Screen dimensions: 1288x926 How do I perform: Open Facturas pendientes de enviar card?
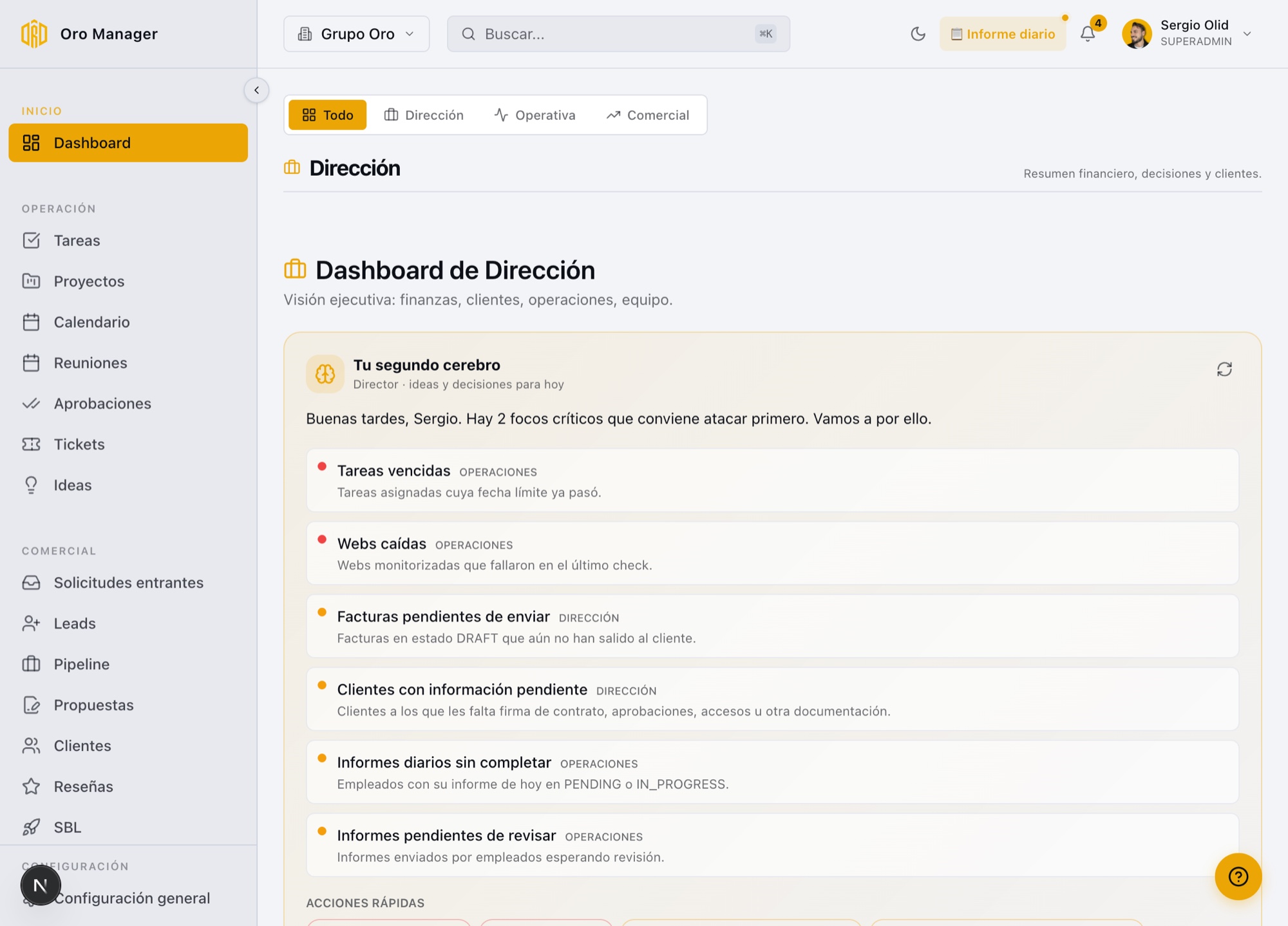tap(772, 626)
